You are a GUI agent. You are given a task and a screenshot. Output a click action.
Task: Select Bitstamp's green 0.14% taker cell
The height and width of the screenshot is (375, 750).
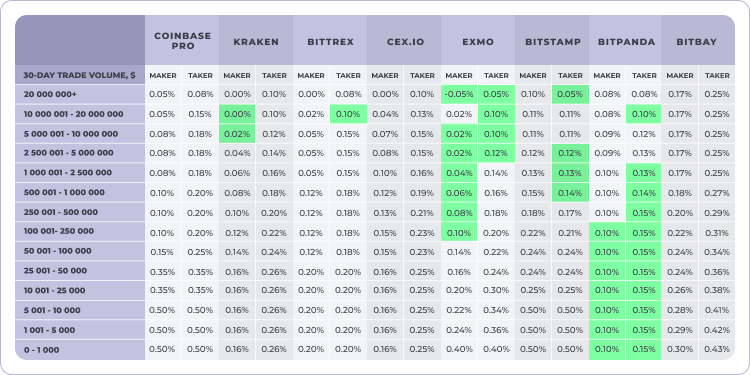(x=570, y=193)
